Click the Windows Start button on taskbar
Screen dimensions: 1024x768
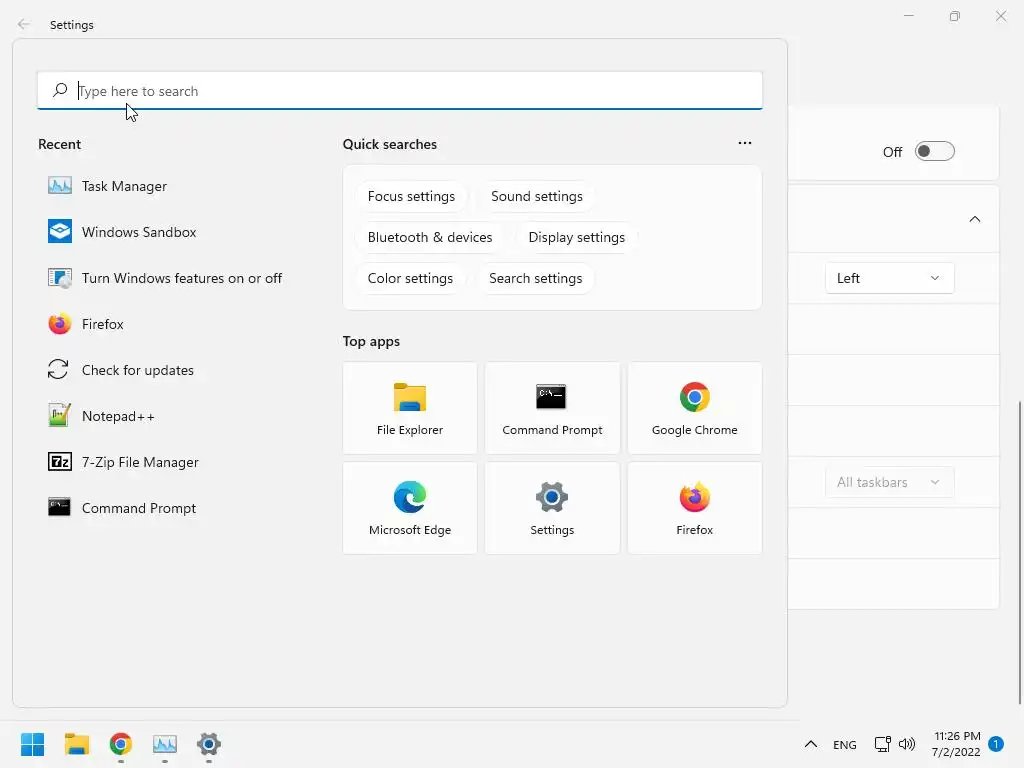(32, 744)
